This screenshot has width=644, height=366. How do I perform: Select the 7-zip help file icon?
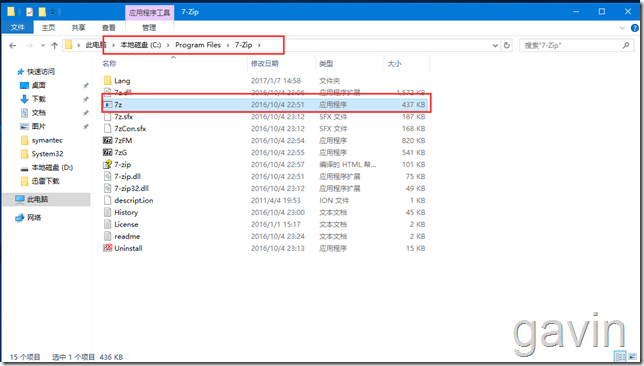coord(108,164)
